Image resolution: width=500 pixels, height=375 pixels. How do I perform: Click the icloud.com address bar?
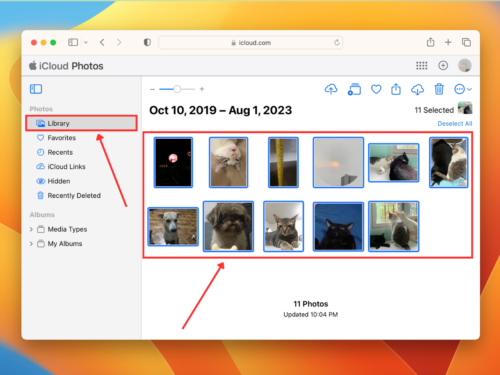(251, 43)
